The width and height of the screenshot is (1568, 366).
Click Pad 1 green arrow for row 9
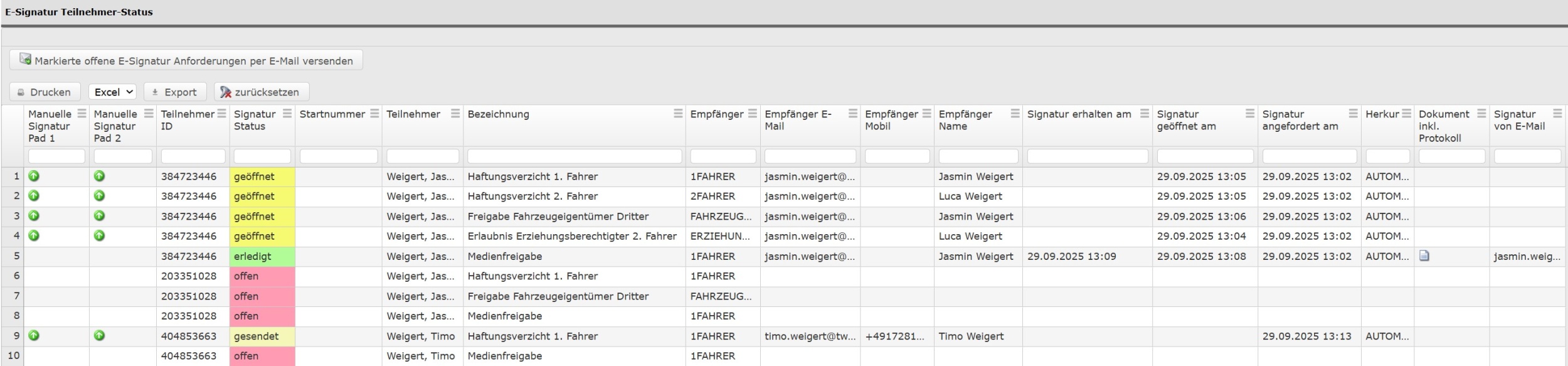point(34,336)
